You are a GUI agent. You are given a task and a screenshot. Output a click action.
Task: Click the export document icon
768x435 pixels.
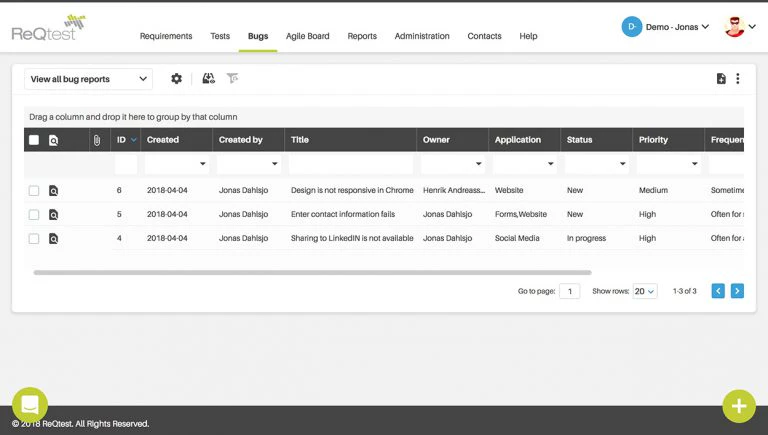tap(721, 78)
